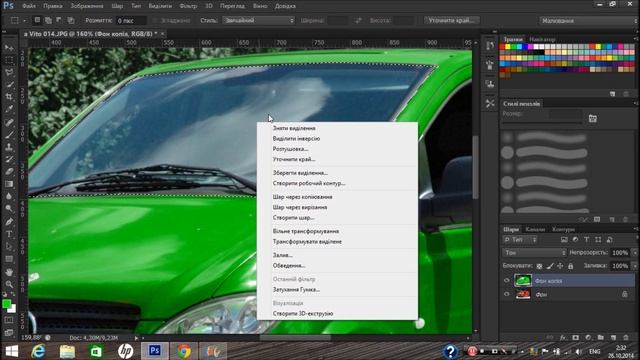
Task: Add layer style with fx icon
Action: point(563,338)
